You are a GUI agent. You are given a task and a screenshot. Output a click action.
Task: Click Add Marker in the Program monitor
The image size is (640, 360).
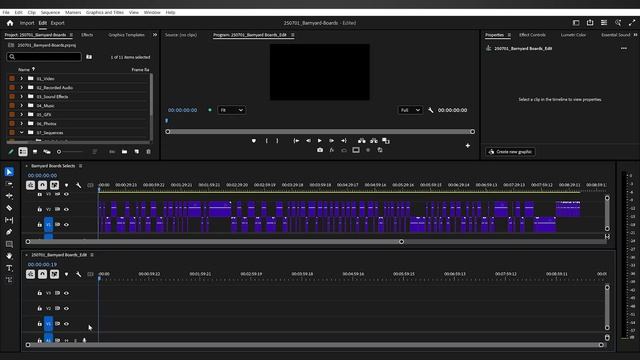click(x=254, y=141)
